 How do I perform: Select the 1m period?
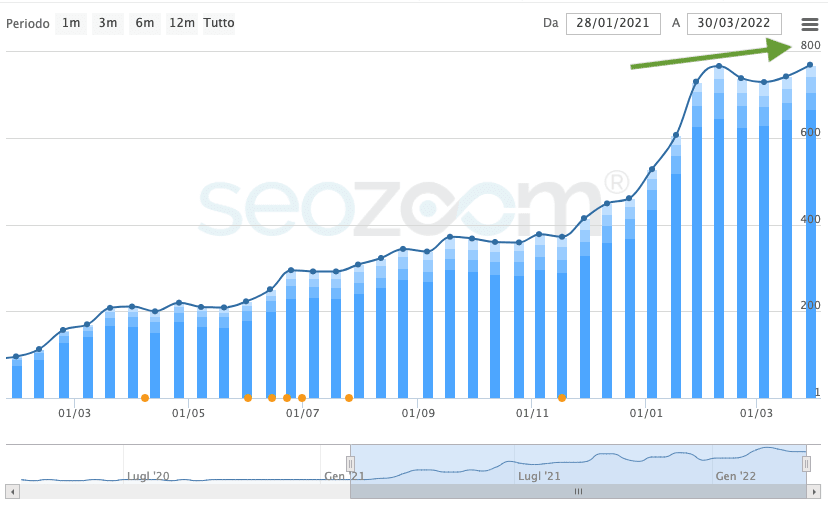click(71, 23)
